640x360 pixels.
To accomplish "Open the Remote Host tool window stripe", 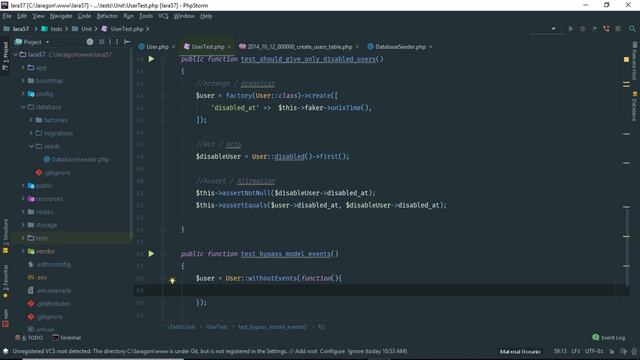I will click(634, 60).
